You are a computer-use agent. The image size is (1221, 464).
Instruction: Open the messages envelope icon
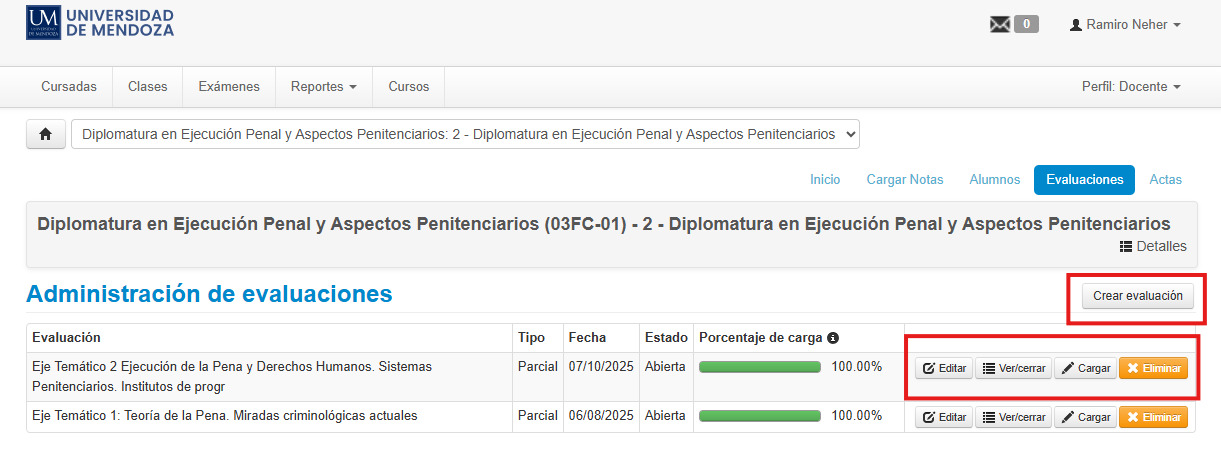click(999, 25)
